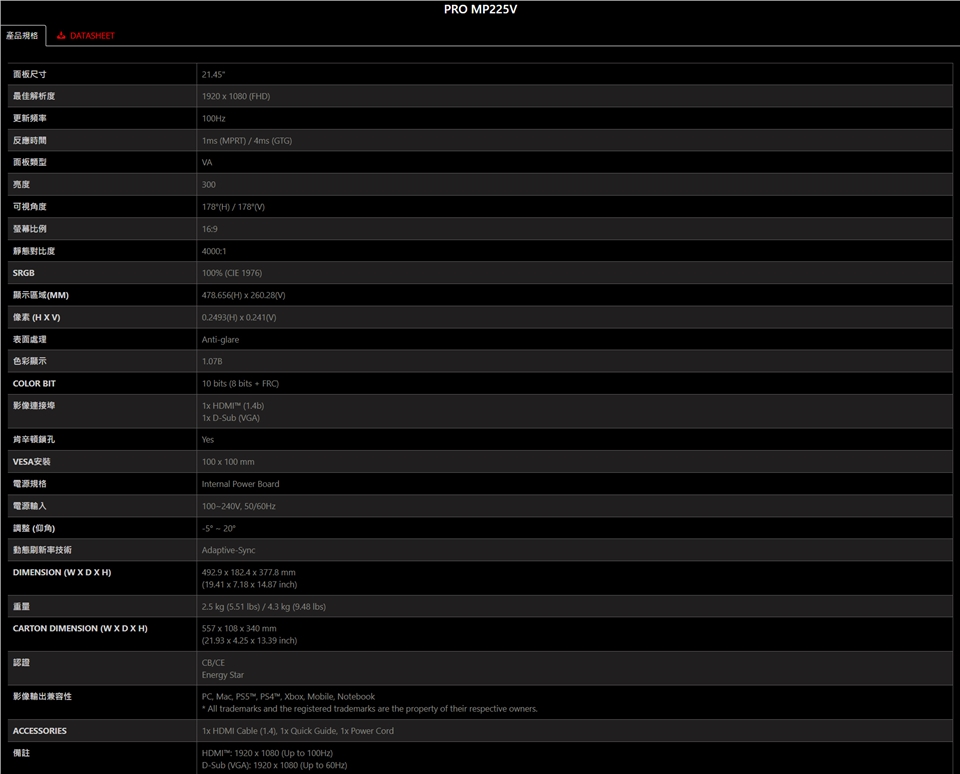
Task: Click the ACCESSORIES row label
Action: 40,731
